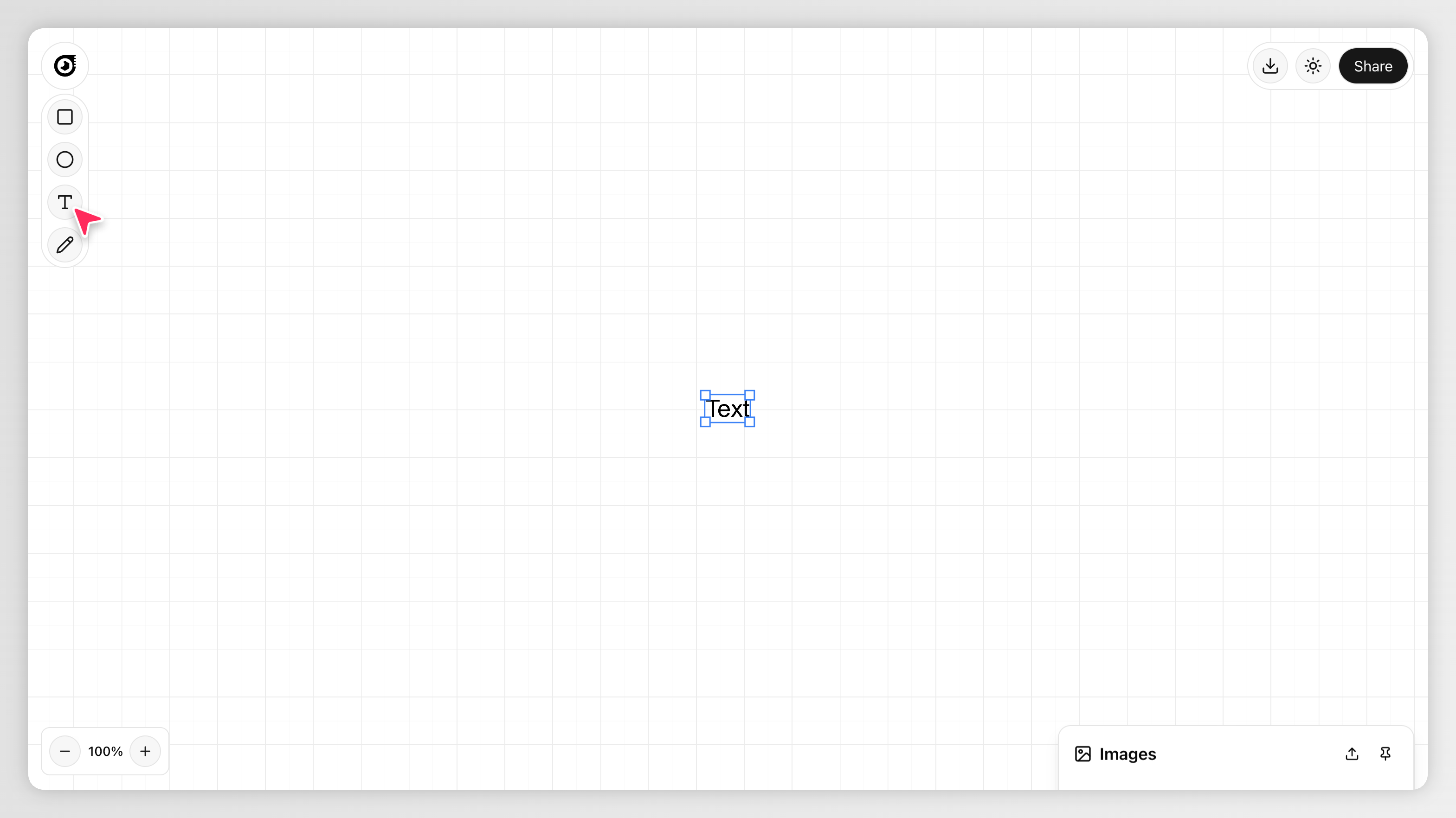This screenshot has width=1456, height=818.
Task: Reset zoom via 100% label
Action: coord(105,751)
